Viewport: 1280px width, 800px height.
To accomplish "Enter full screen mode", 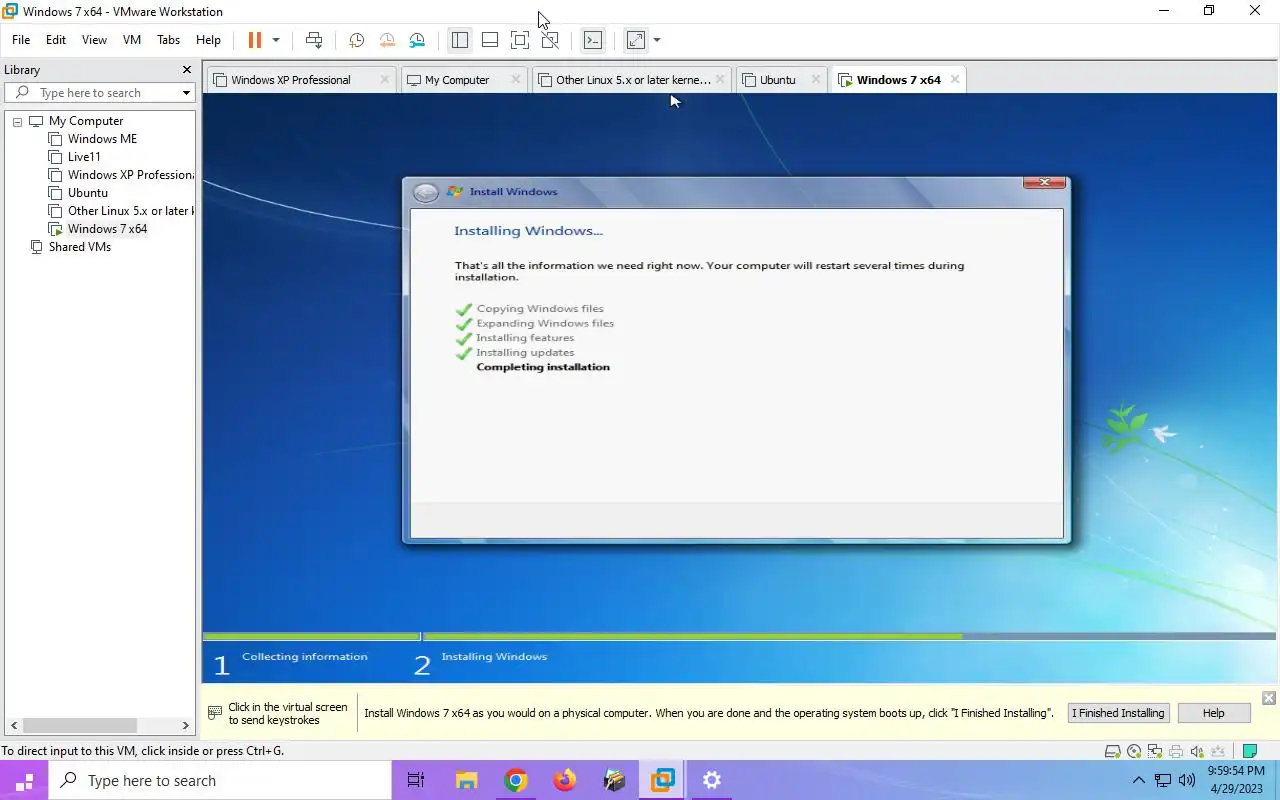I will click(x=520, y=40).
